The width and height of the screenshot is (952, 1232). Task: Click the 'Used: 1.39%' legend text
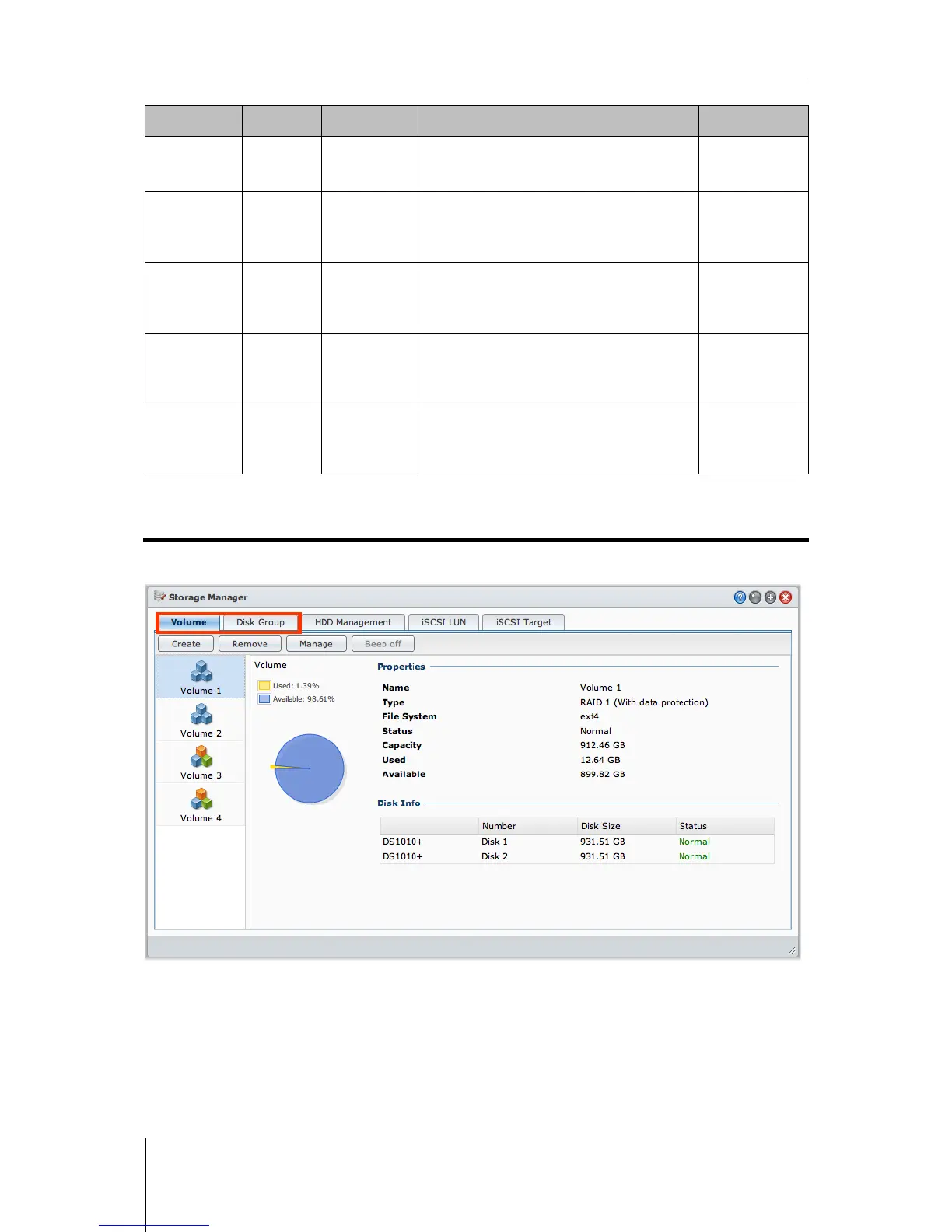click(x=296, y=686)
